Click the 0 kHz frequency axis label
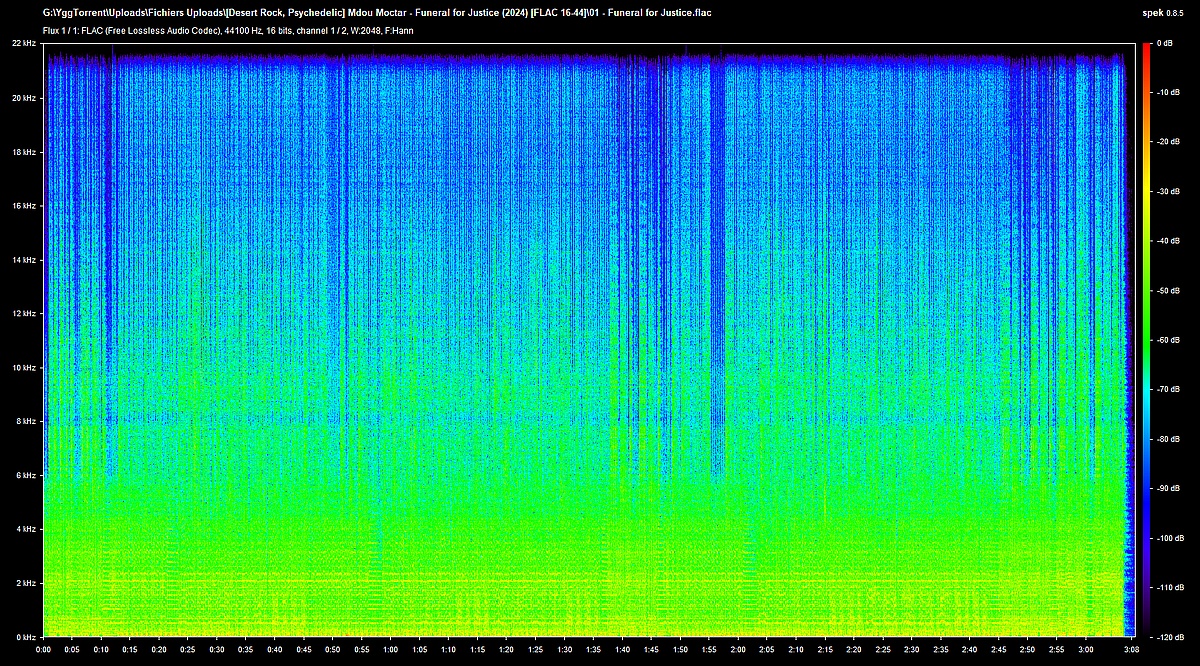1200x666 pixels. tap(26, 637)
